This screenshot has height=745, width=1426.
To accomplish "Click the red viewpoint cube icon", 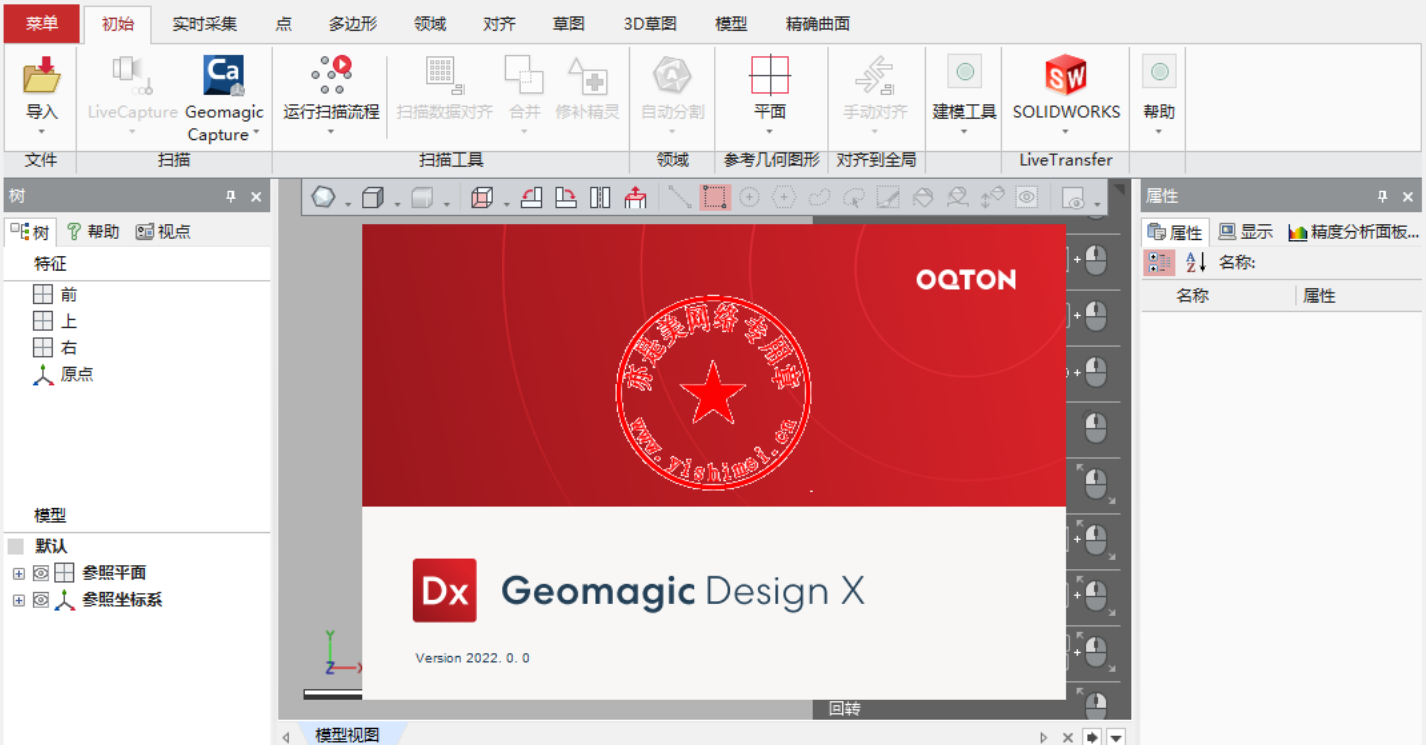I will pyautogui.click(x=482, y=198).
